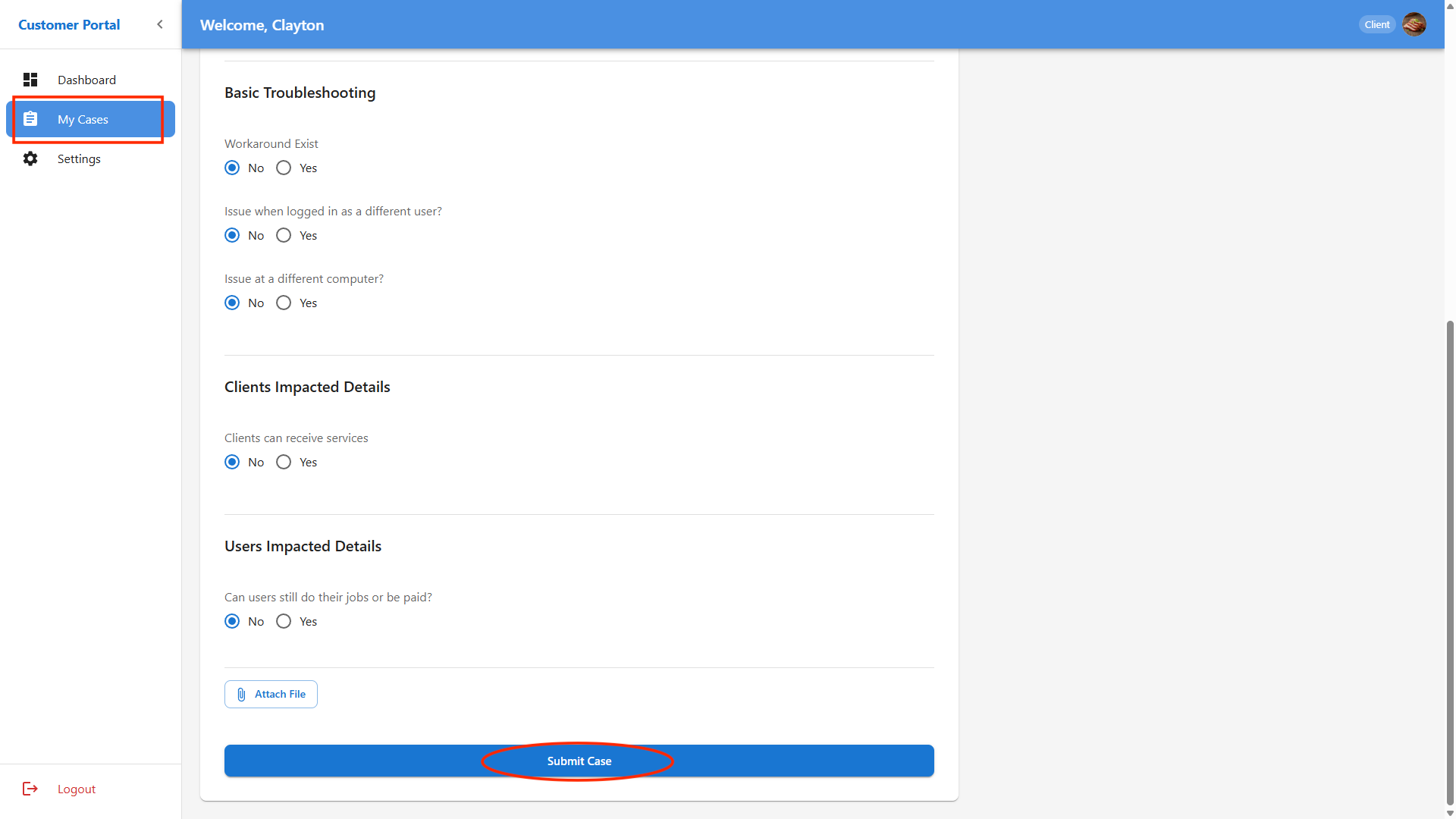Choose No for issue as different user
This screenshot has height=819, width=1456.
[x=232, y=235]
